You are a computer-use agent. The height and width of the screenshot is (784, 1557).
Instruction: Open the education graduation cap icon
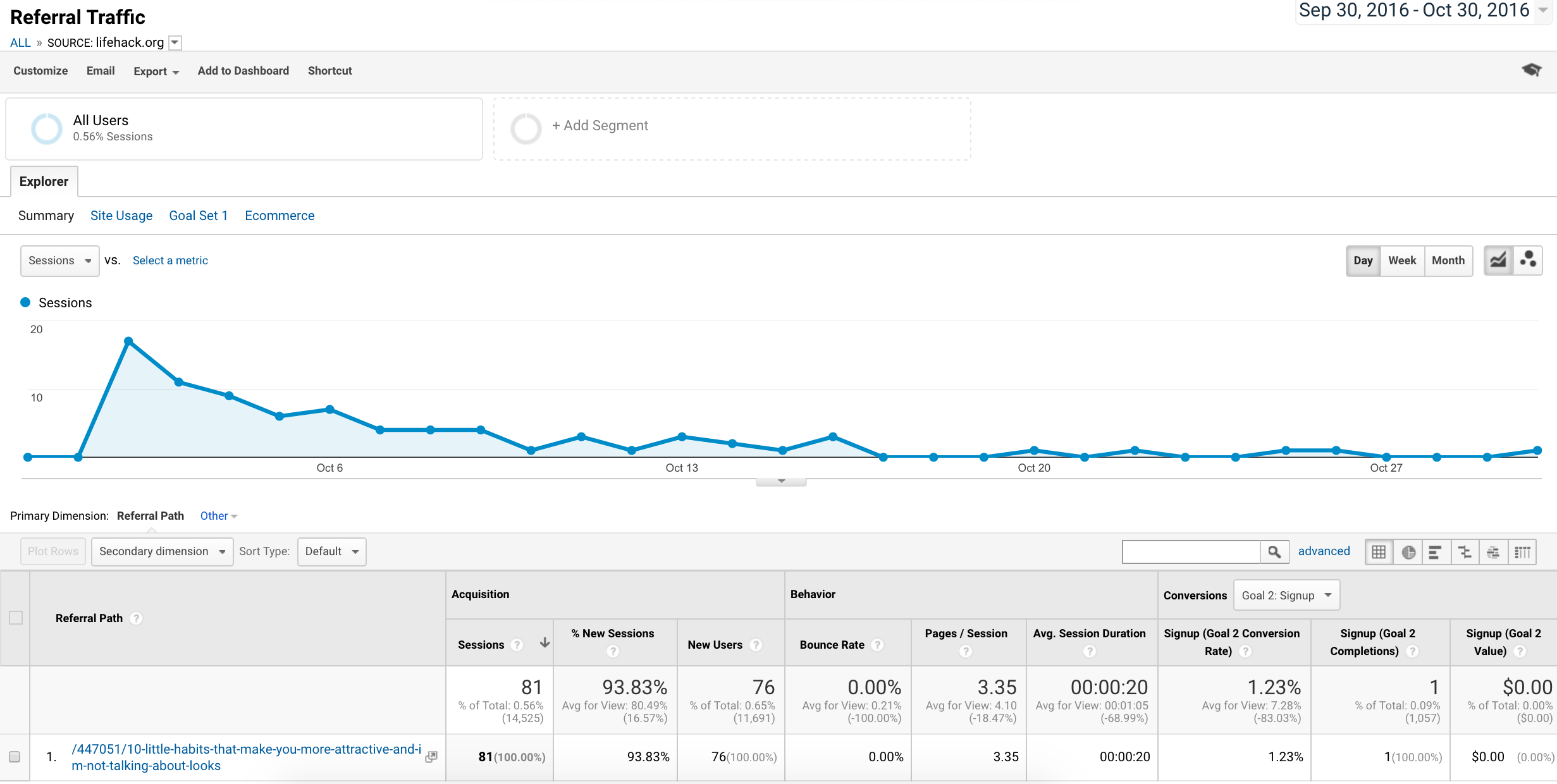coord(1531,70)
